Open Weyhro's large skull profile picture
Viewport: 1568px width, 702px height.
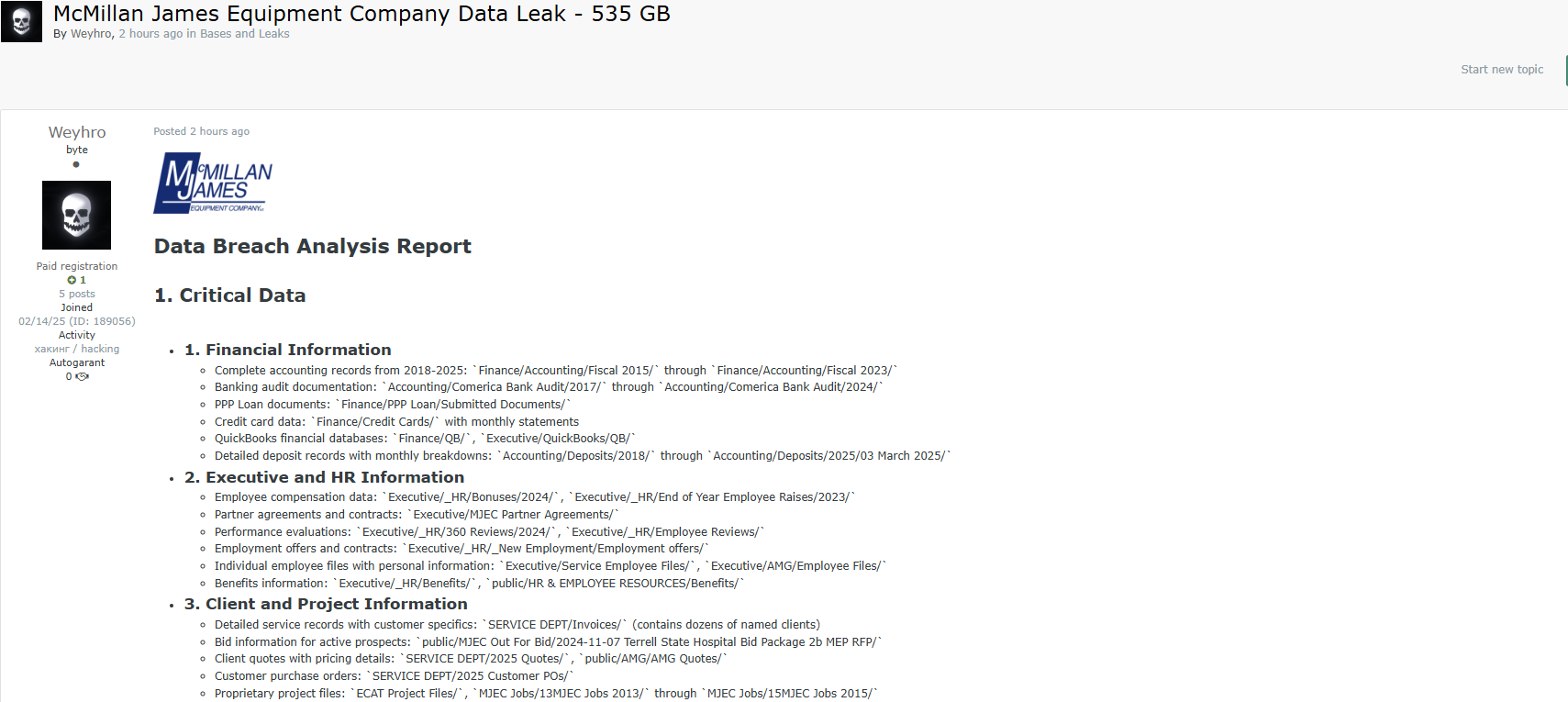[x=77, y=215]
